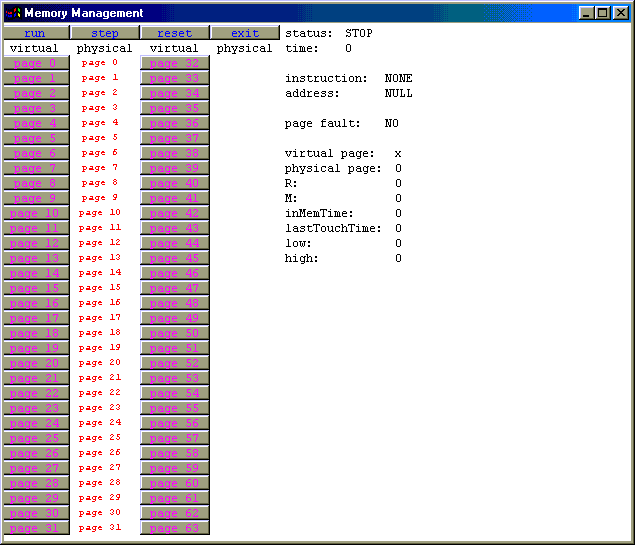The image size is (635, 545).
Task: Click the page 63 button
Action: (x=175, y=528)
